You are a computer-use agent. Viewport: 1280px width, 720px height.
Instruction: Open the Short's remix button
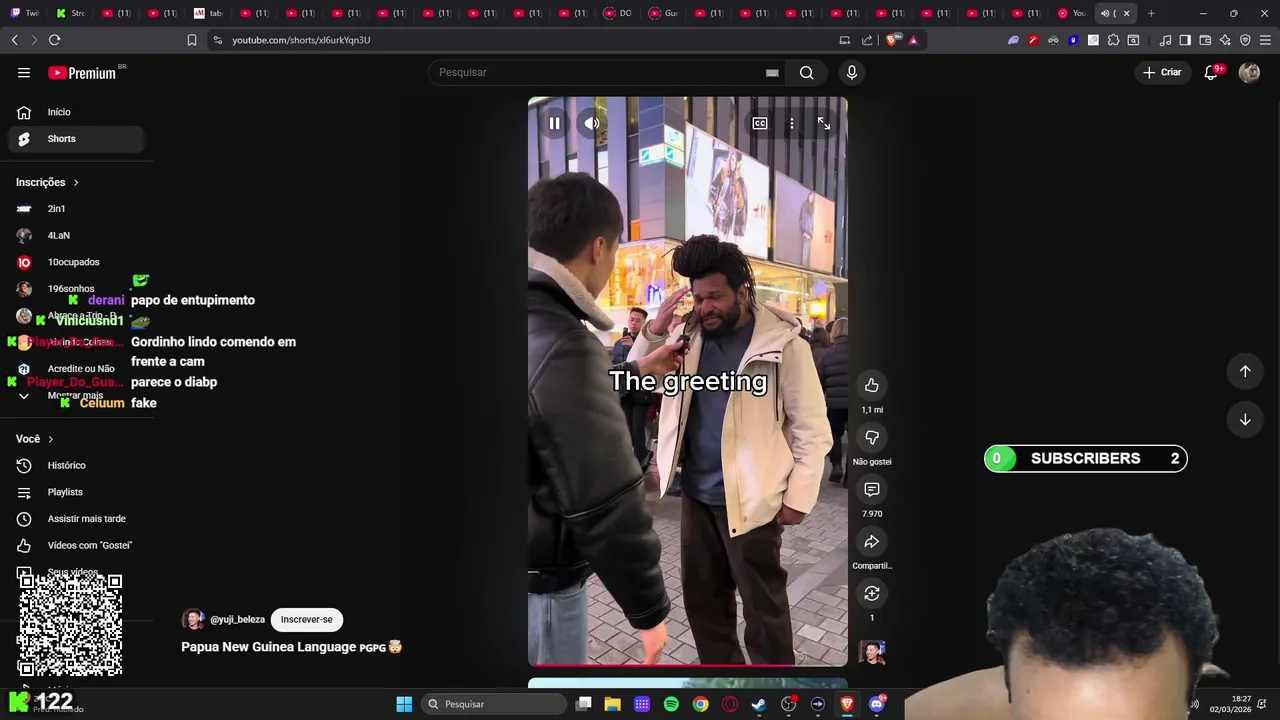(872, 593)
